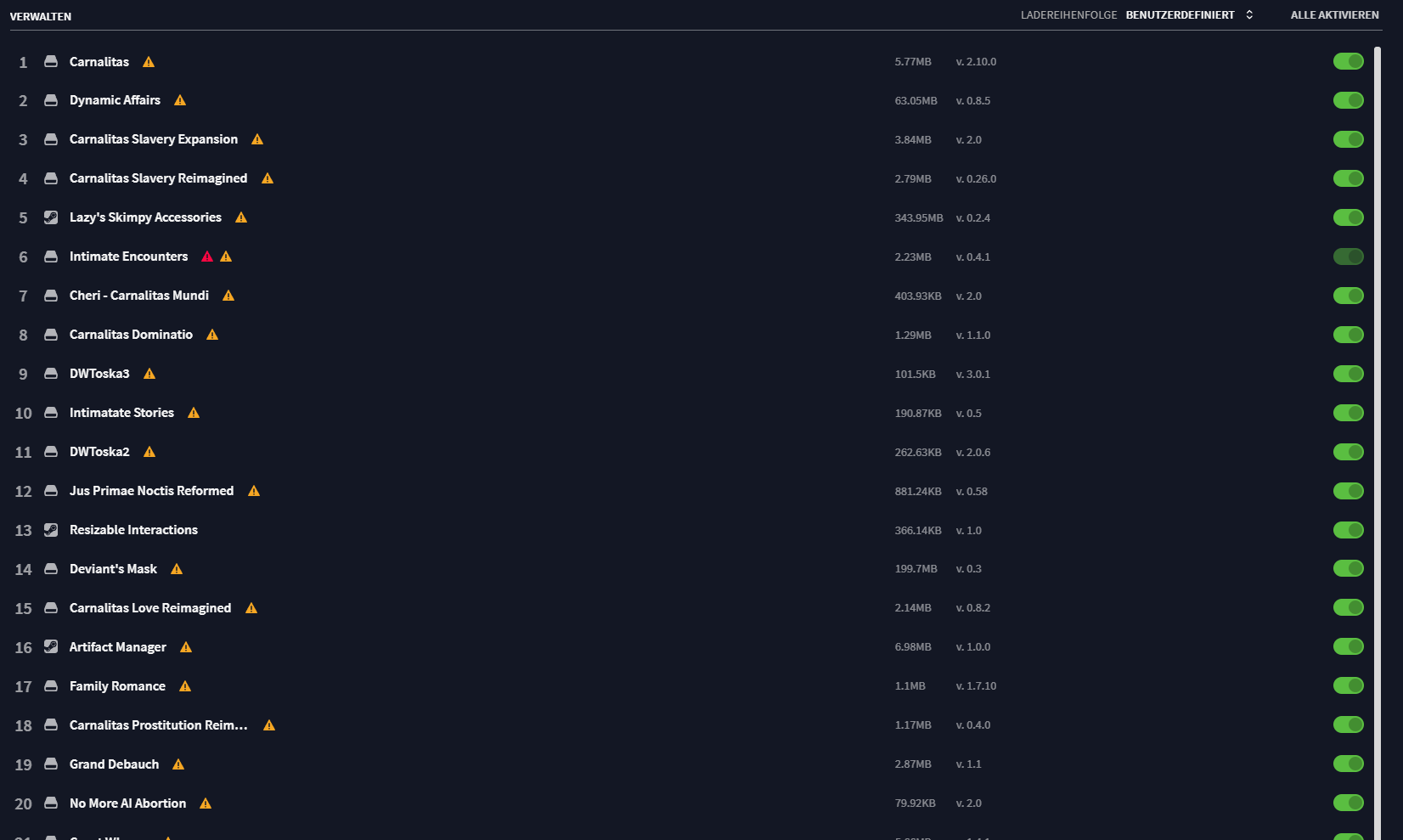This screenshot has height=840, width=1403.
Task: Click the warning icon next to Carnalitas
Action: coord(149,62)
